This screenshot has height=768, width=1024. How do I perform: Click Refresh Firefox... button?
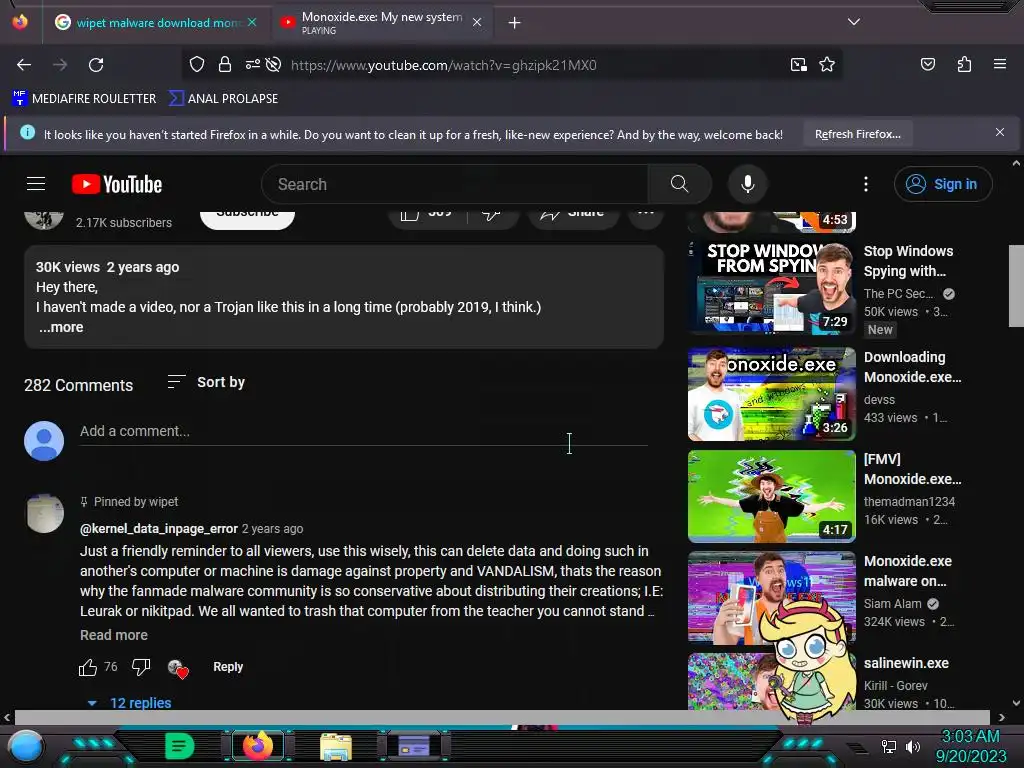(x=857, y=134)
